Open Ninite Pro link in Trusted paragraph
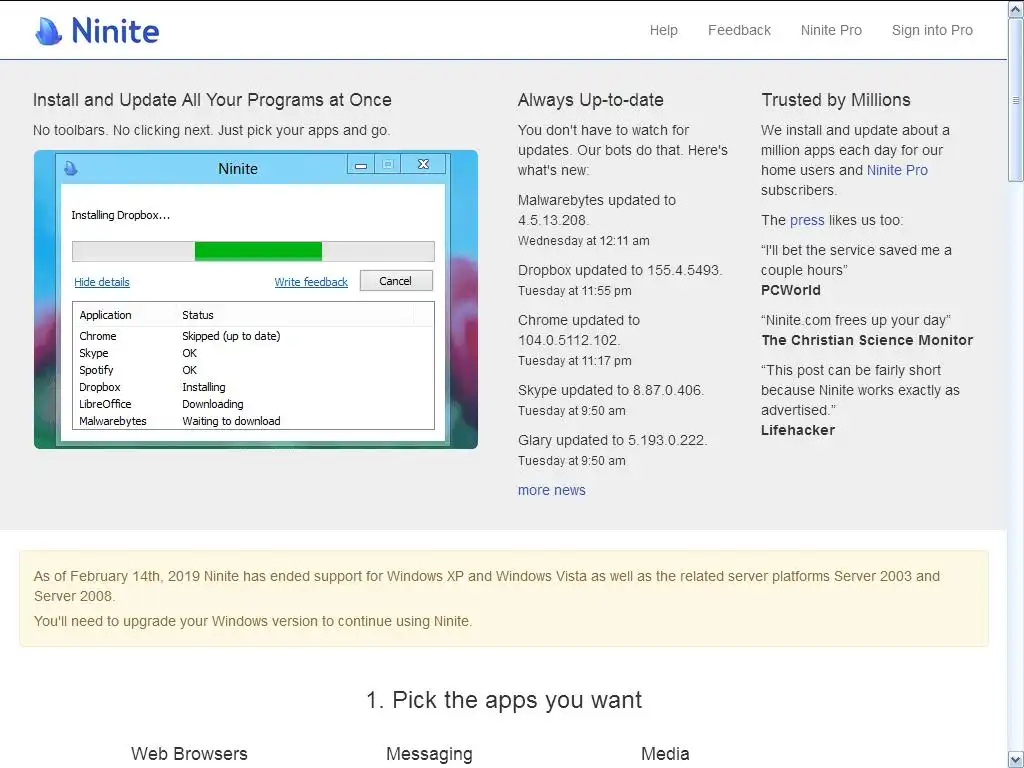Image resolution: width=1024 pixels, height=768 pixels. click(x=897, y=170)
